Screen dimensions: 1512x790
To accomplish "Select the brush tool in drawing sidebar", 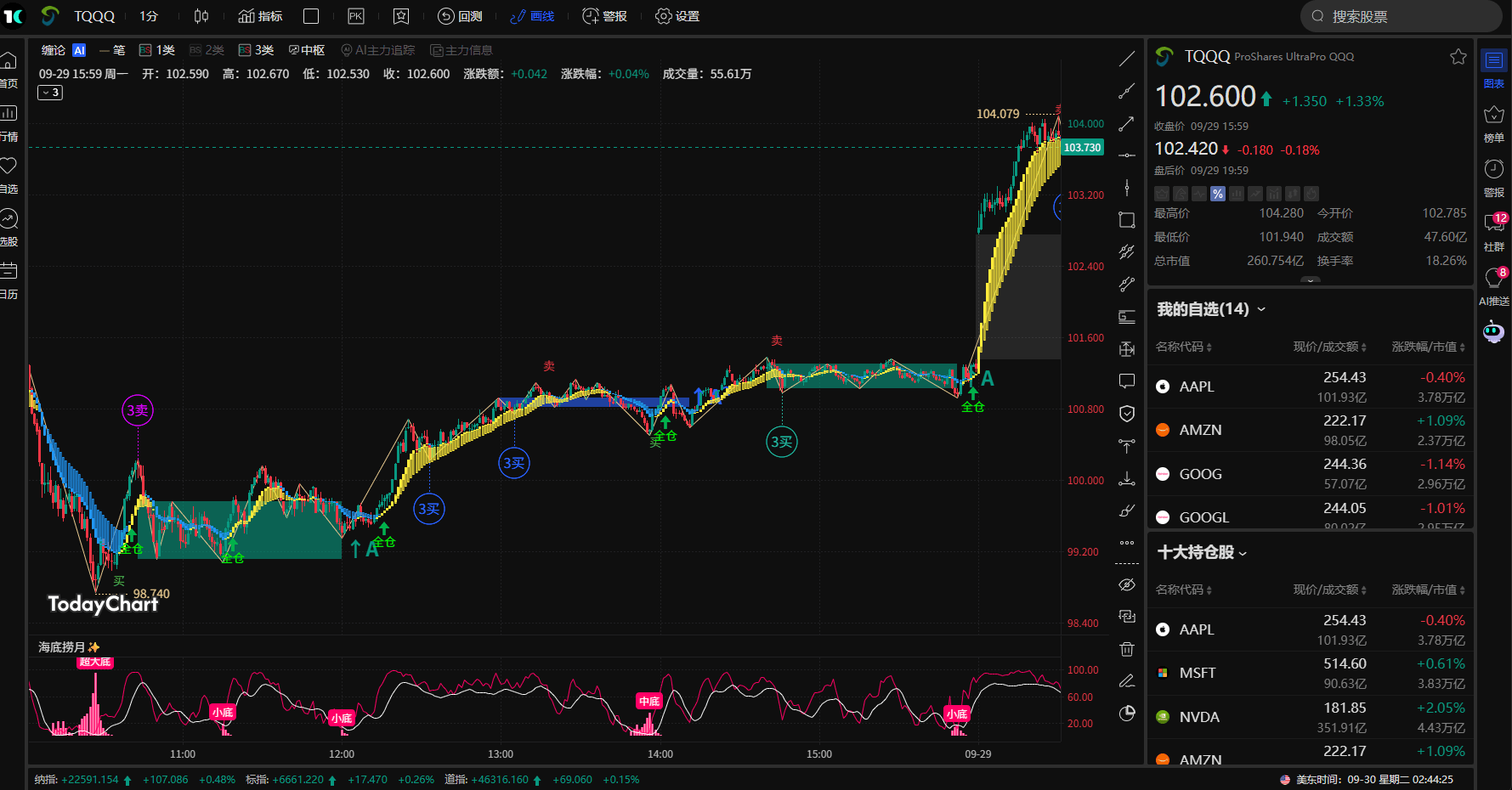I will pos(1126,511).
